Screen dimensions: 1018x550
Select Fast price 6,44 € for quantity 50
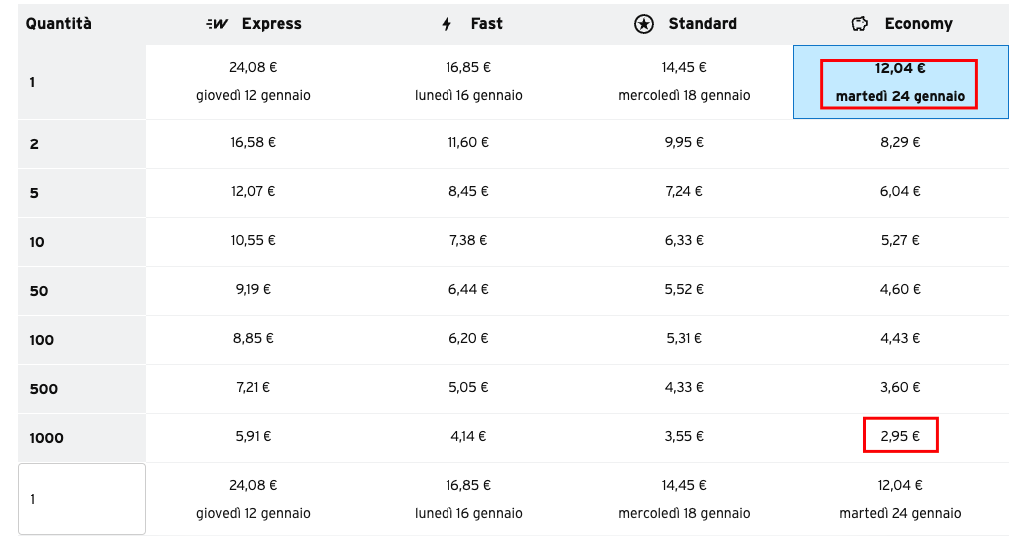point(468,289)
